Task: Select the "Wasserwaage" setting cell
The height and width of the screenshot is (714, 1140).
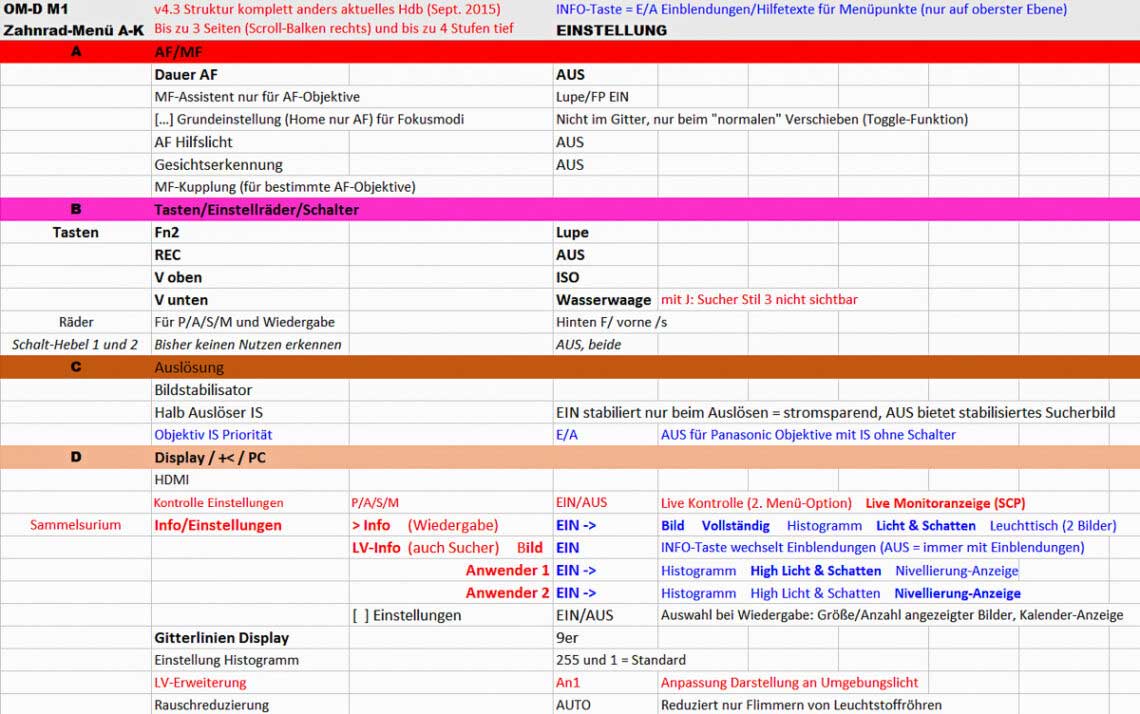Action: (603, 300)
